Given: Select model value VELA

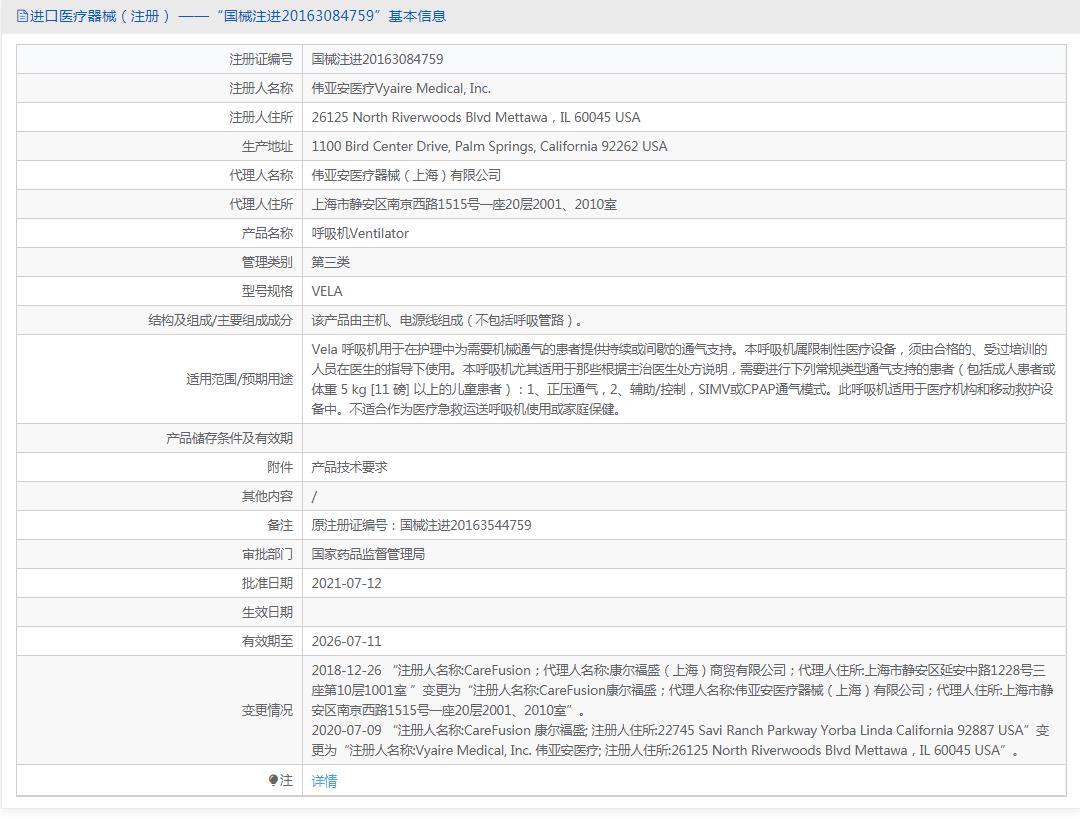Looking at the screenshot, I should coord(327,291).
